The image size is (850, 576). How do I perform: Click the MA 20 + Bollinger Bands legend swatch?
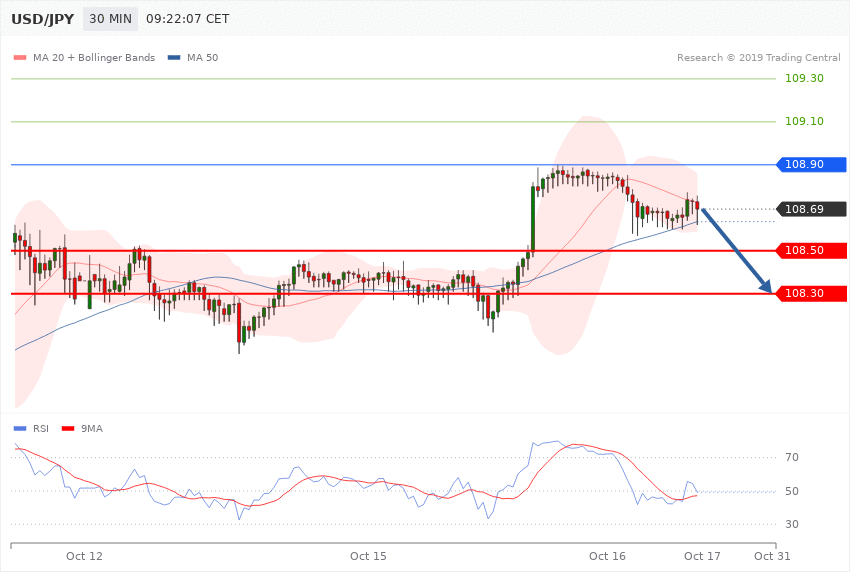20,58
